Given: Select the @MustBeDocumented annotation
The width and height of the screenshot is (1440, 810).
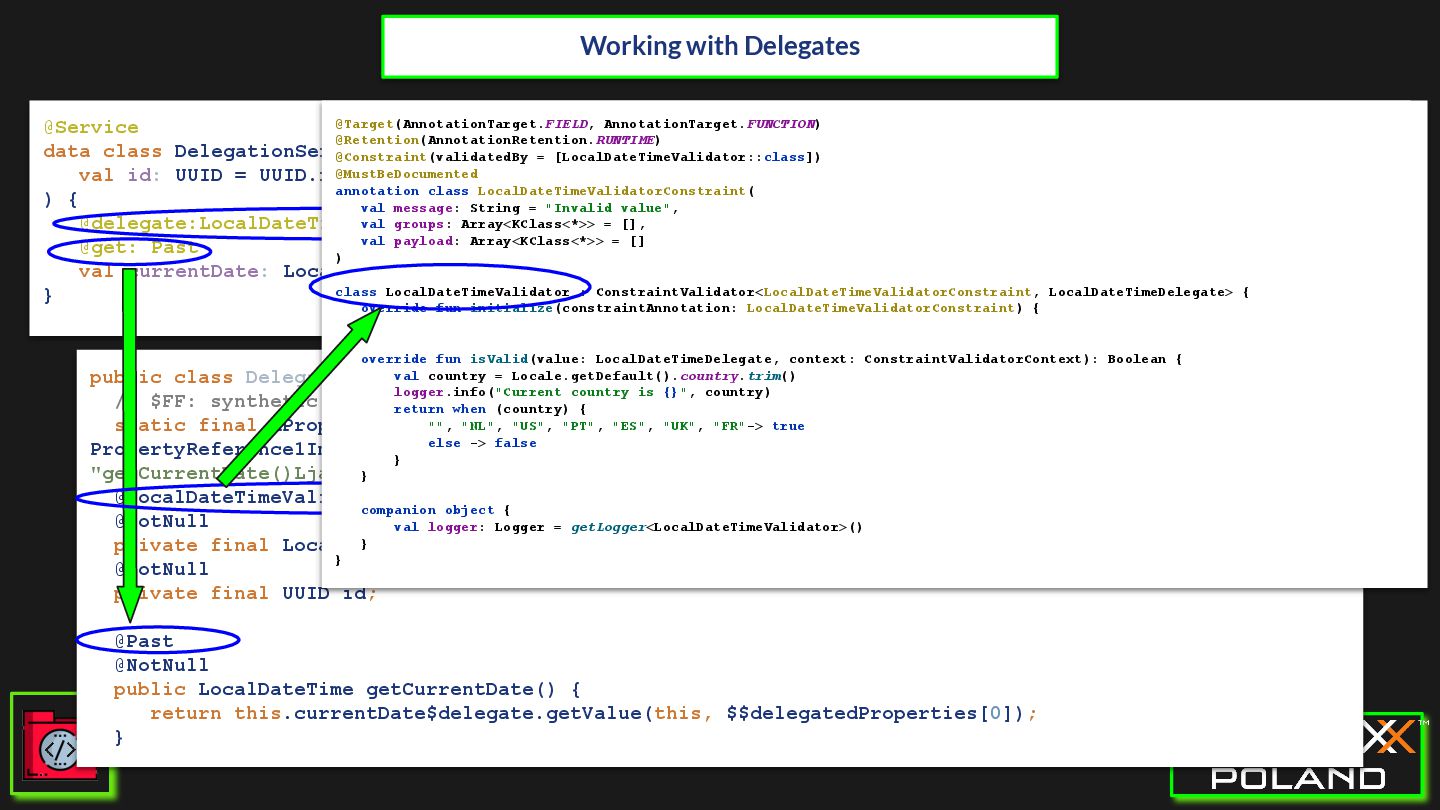Looking at the screenshot, I should click(406, 174).
